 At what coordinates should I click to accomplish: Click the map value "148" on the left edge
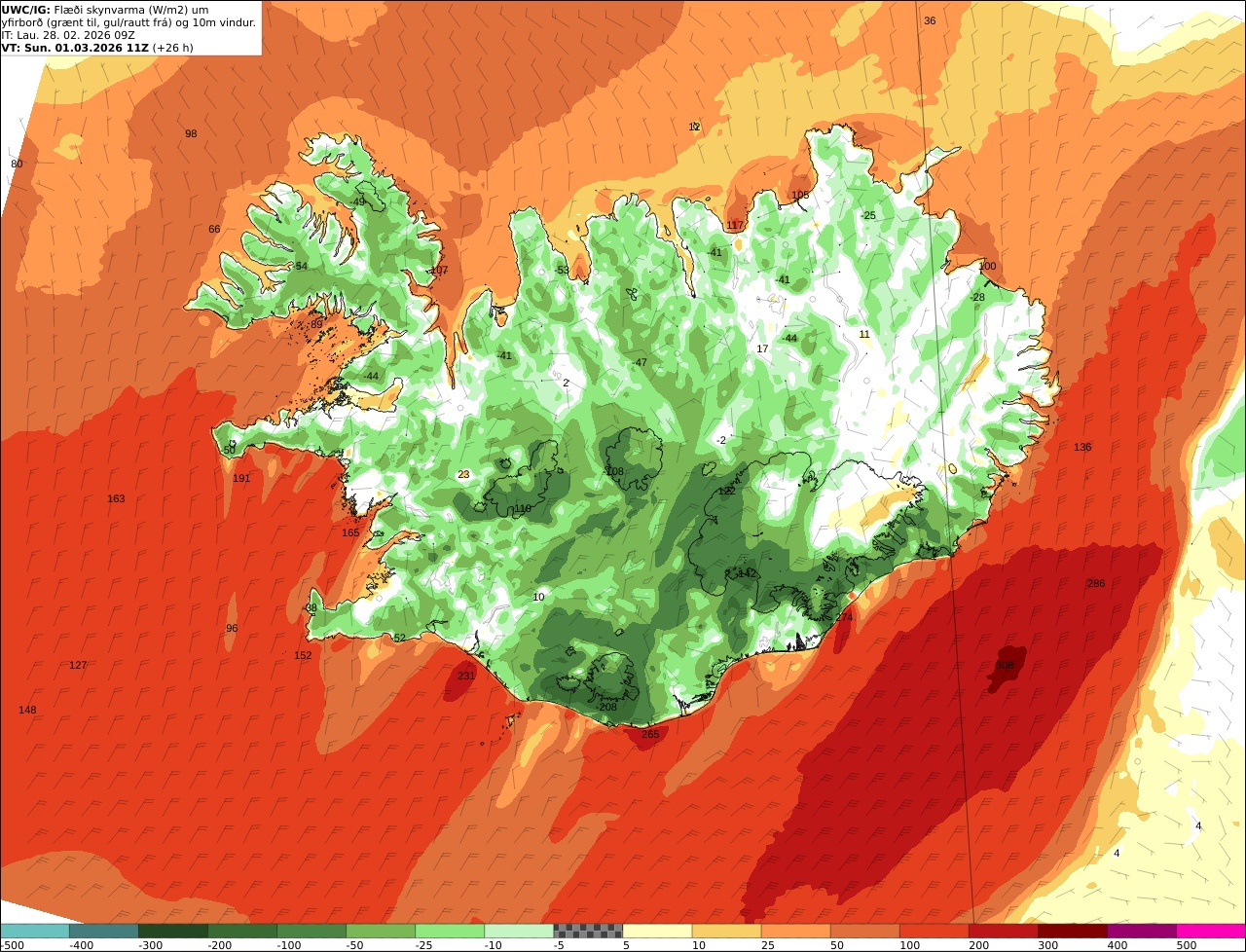point(27,711)
